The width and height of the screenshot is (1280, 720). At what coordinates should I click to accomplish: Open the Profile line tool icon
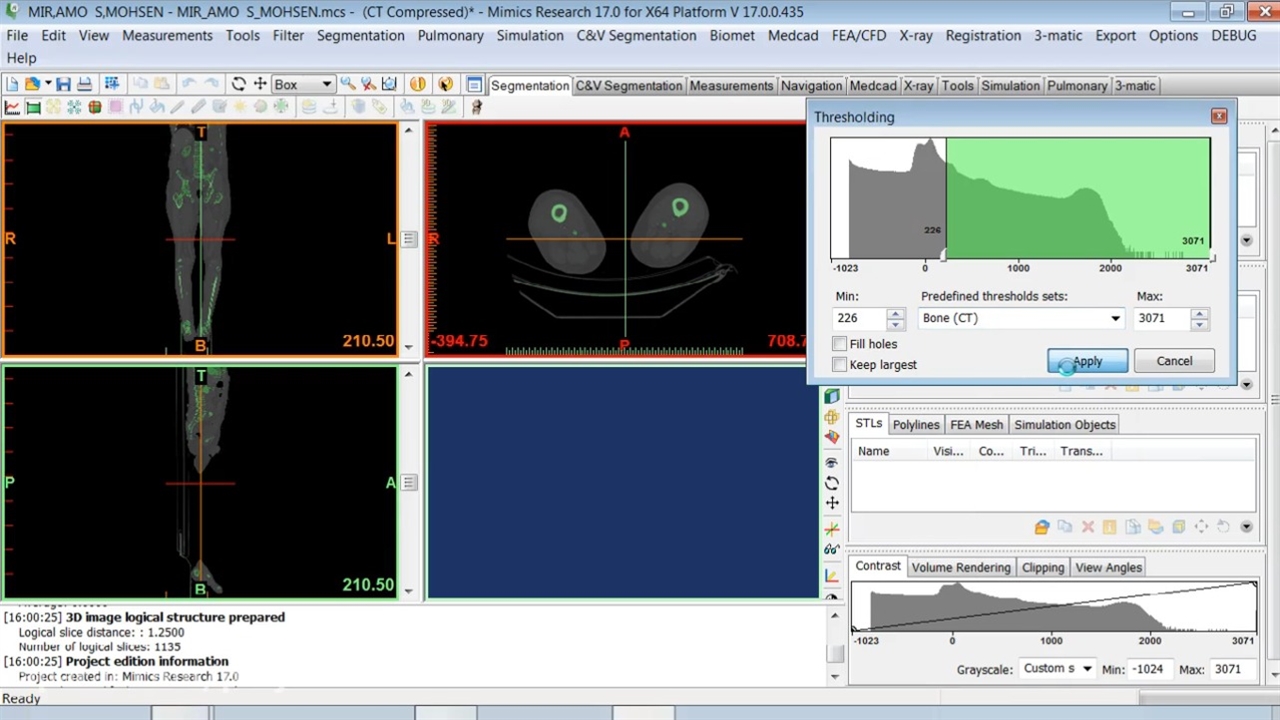coord(12,107)
